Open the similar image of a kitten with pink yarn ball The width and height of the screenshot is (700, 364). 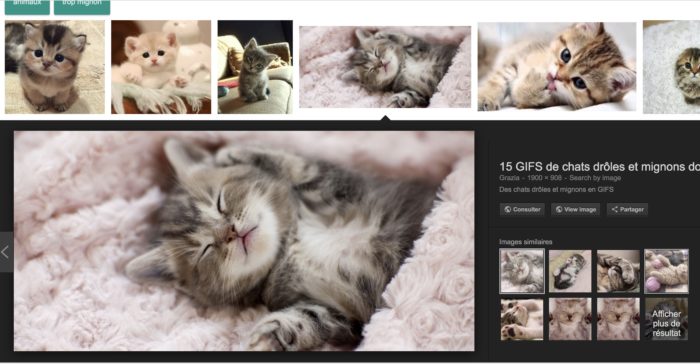(666, 271)
